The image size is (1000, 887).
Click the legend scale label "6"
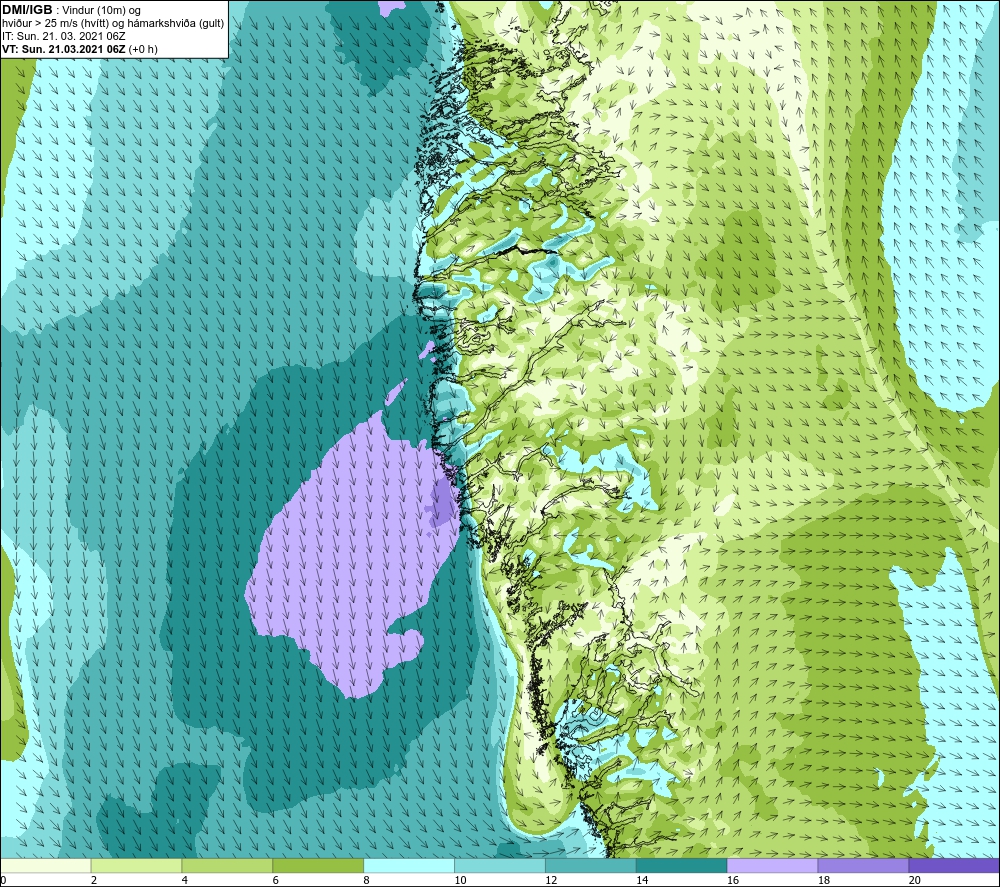click(x=276, y=881)
